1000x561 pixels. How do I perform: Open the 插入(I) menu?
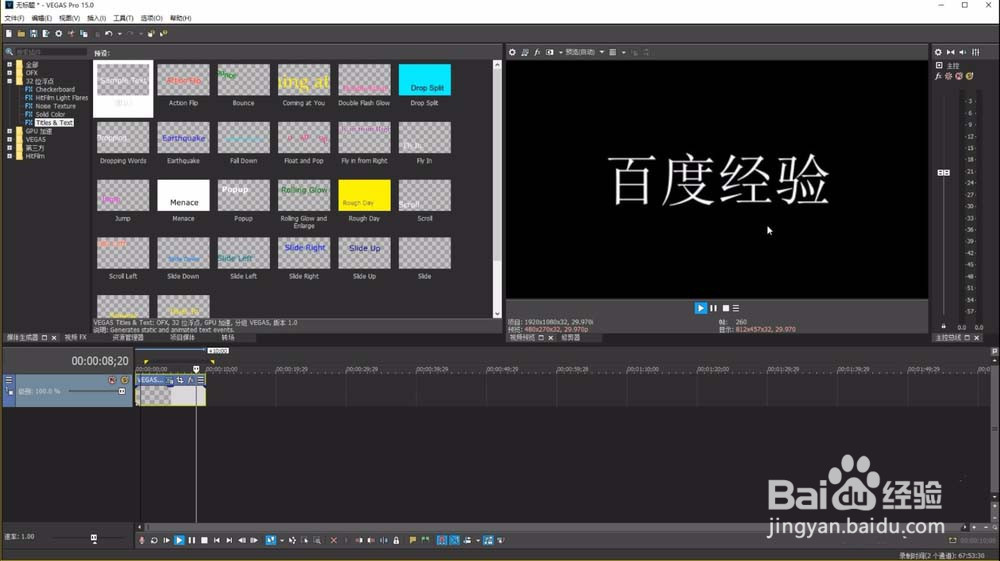pos(96,18)
